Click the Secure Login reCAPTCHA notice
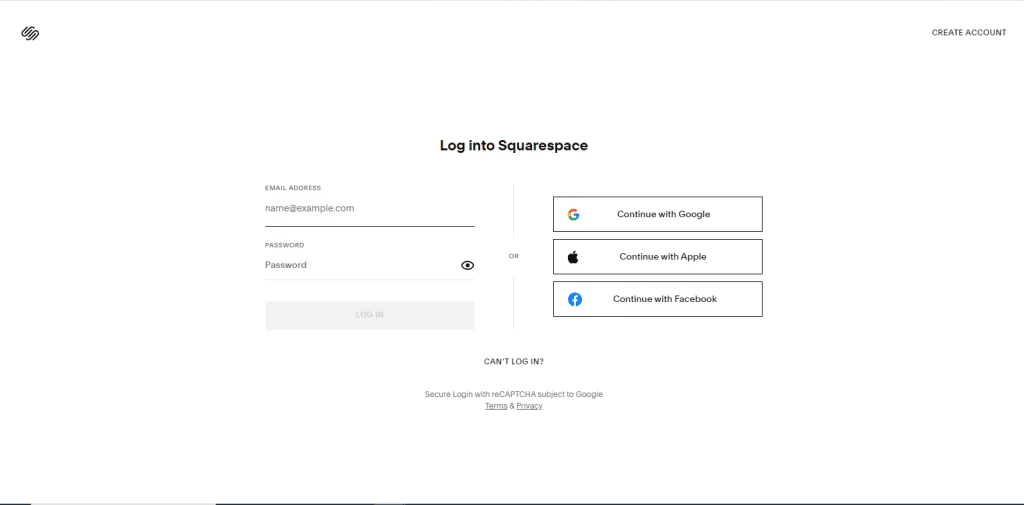 coord(513,394)
